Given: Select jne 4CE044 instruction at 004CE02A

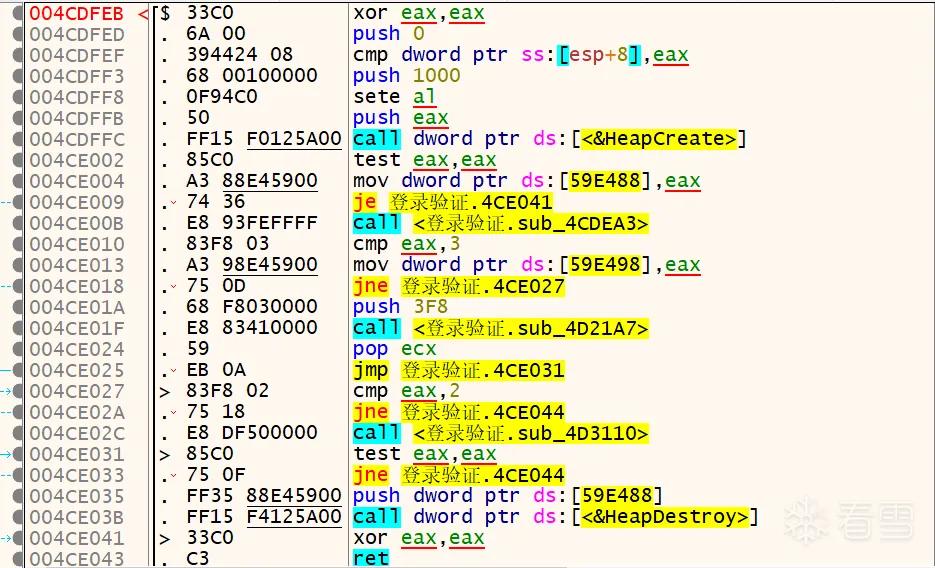Looking at the screenshot, I should [x=459, y=412].
